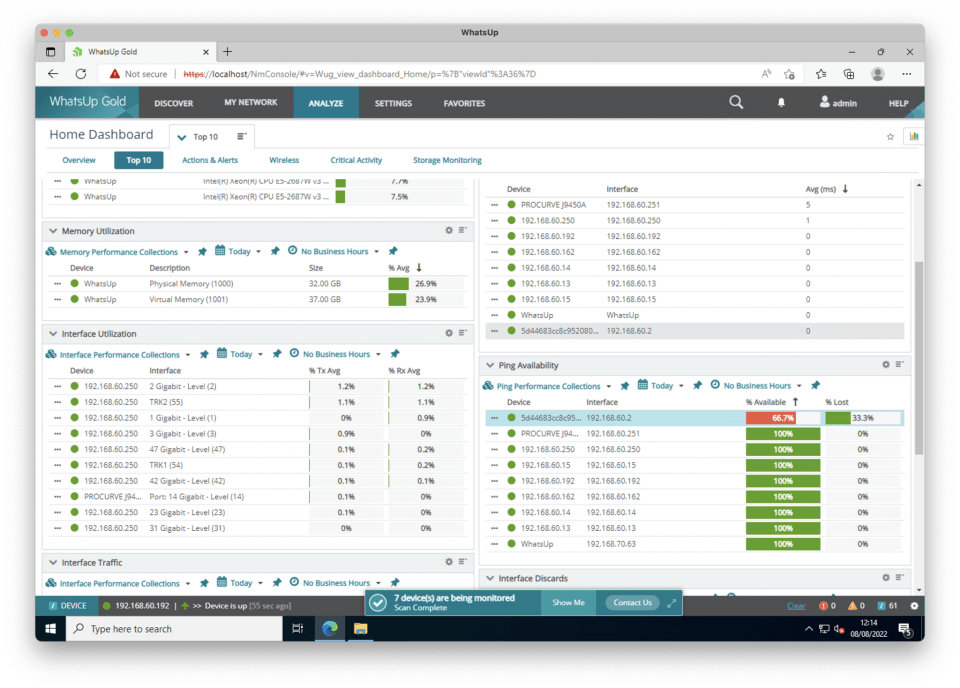Open Ping Availability panel menu icon

(x=900, y=365)
